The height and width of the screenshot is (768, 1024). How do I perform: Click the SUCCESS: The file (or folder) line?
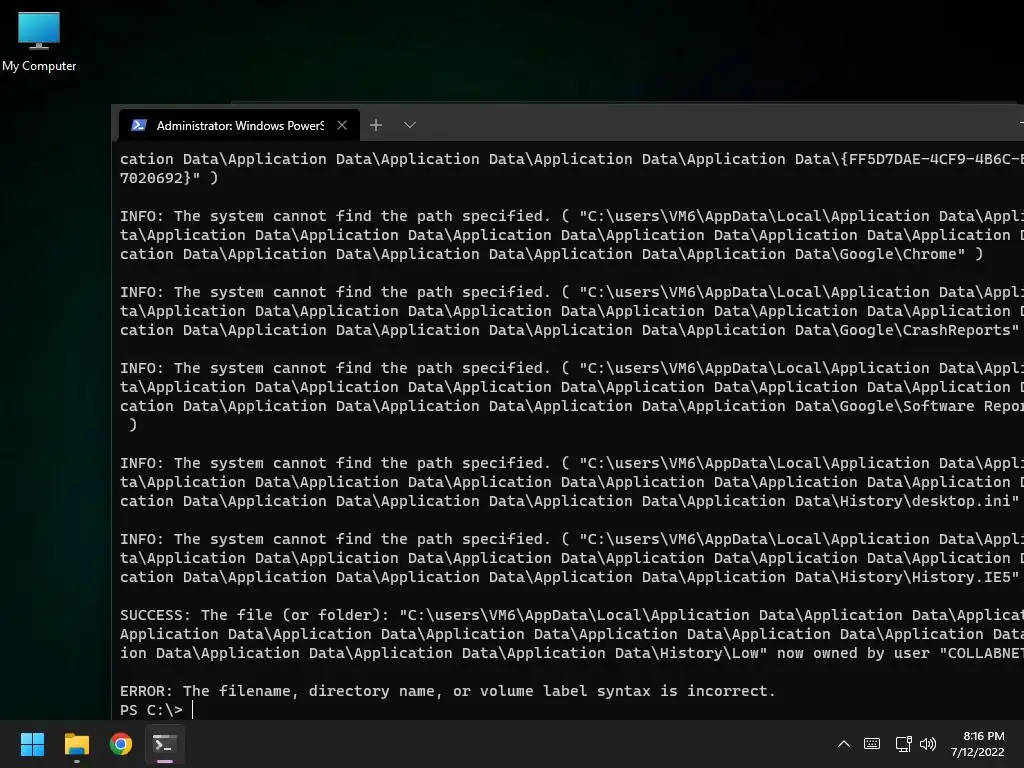coord(571,615)
